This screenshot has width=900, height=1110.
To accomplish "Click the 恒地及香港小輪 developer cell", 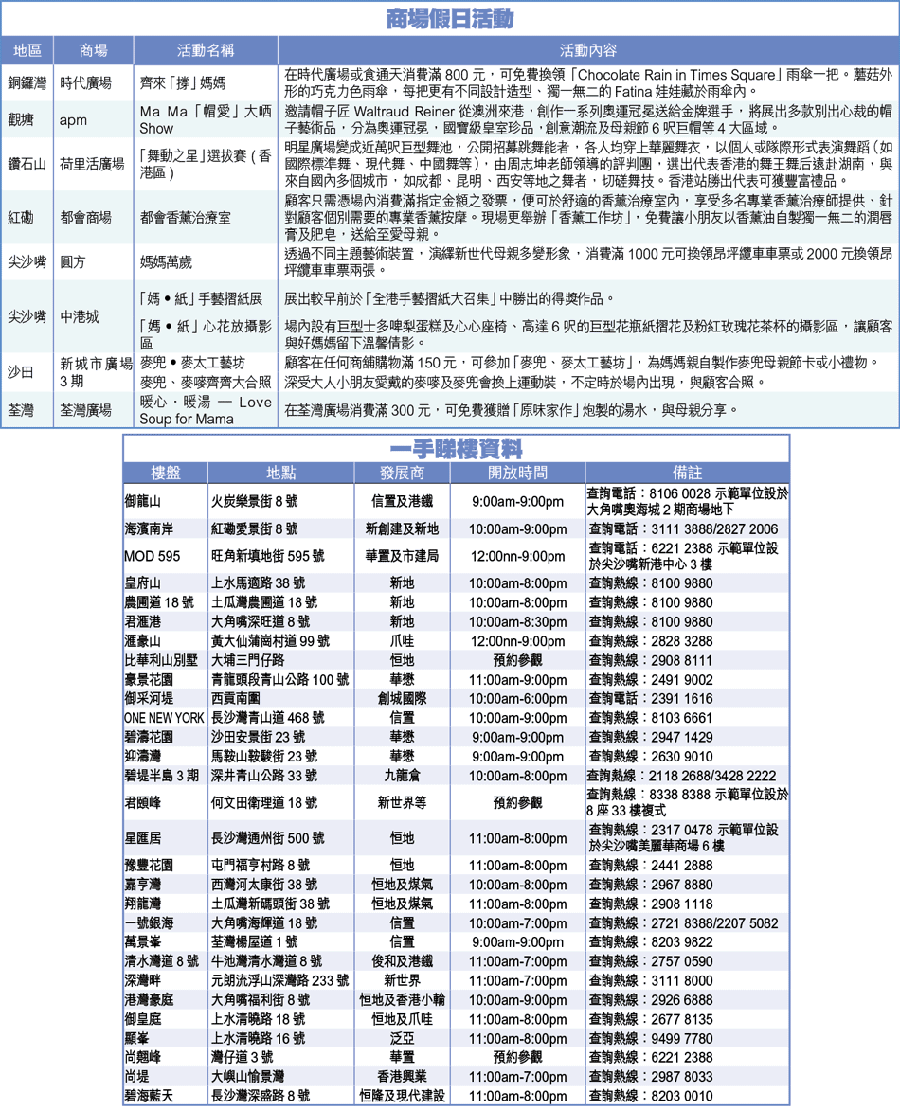I will coord(402,1000).
